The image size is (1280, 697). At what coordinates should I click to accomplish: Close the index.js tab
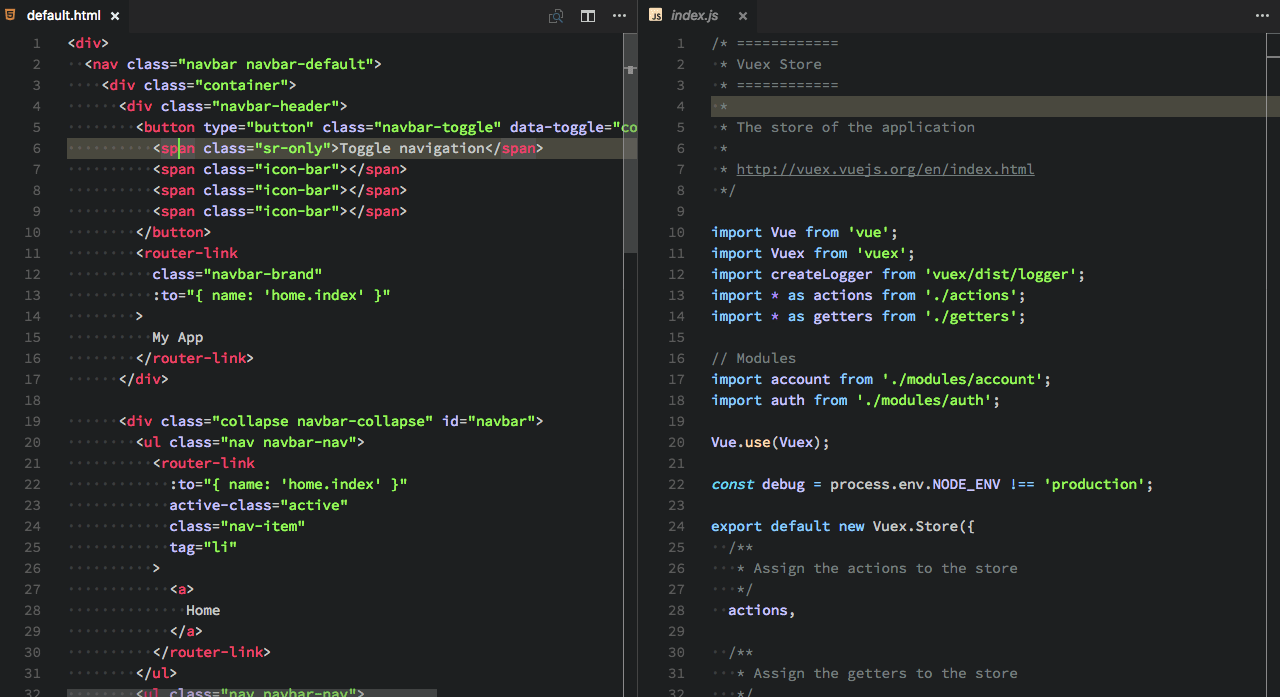[x=742, y=16]
